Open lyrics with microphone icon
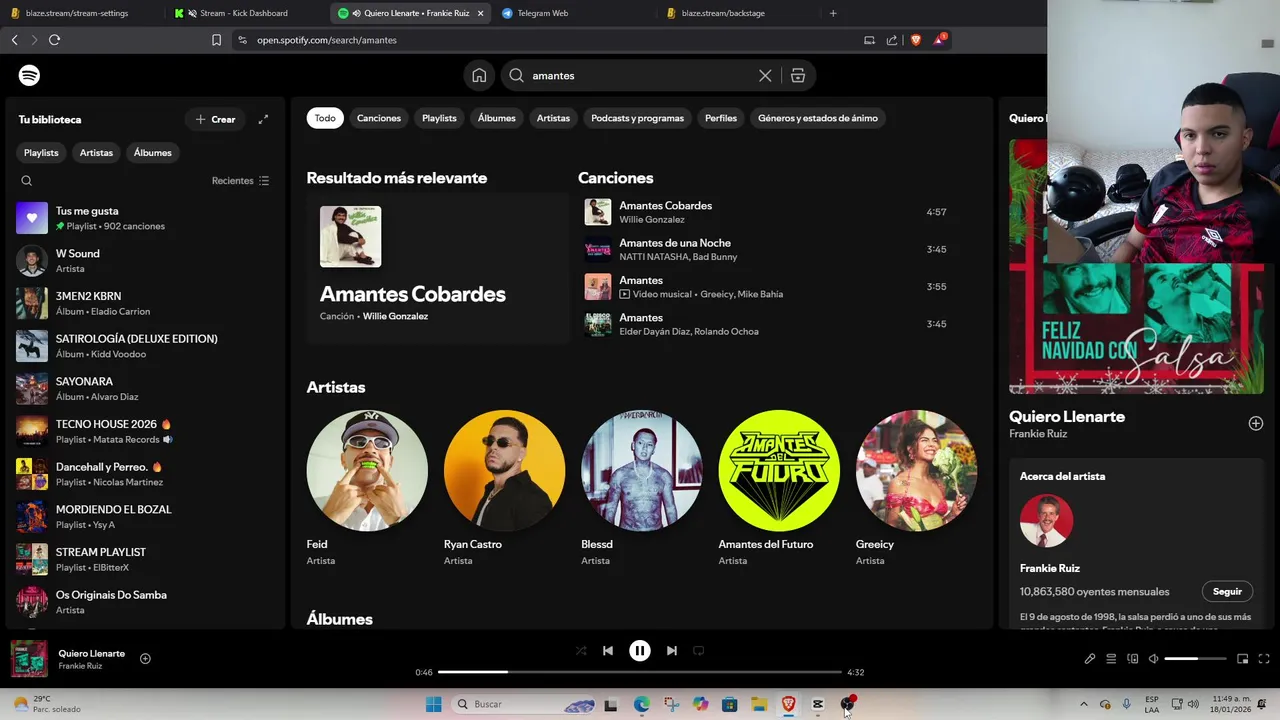Screen dimensions: 1280x720 (1090, 659)
